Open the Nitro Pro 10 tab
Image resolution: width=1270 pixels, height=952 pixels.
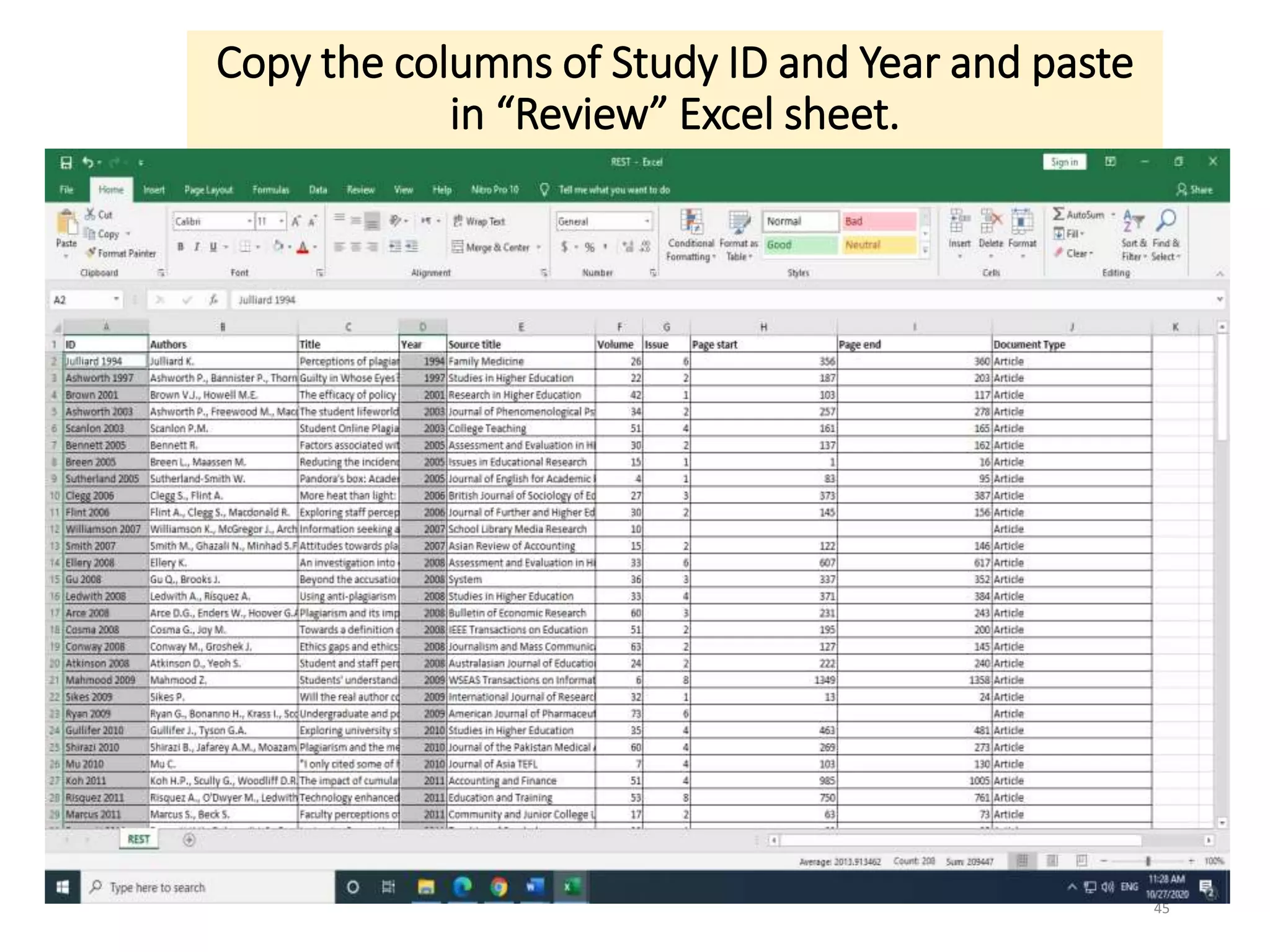[x=495, y=190]
